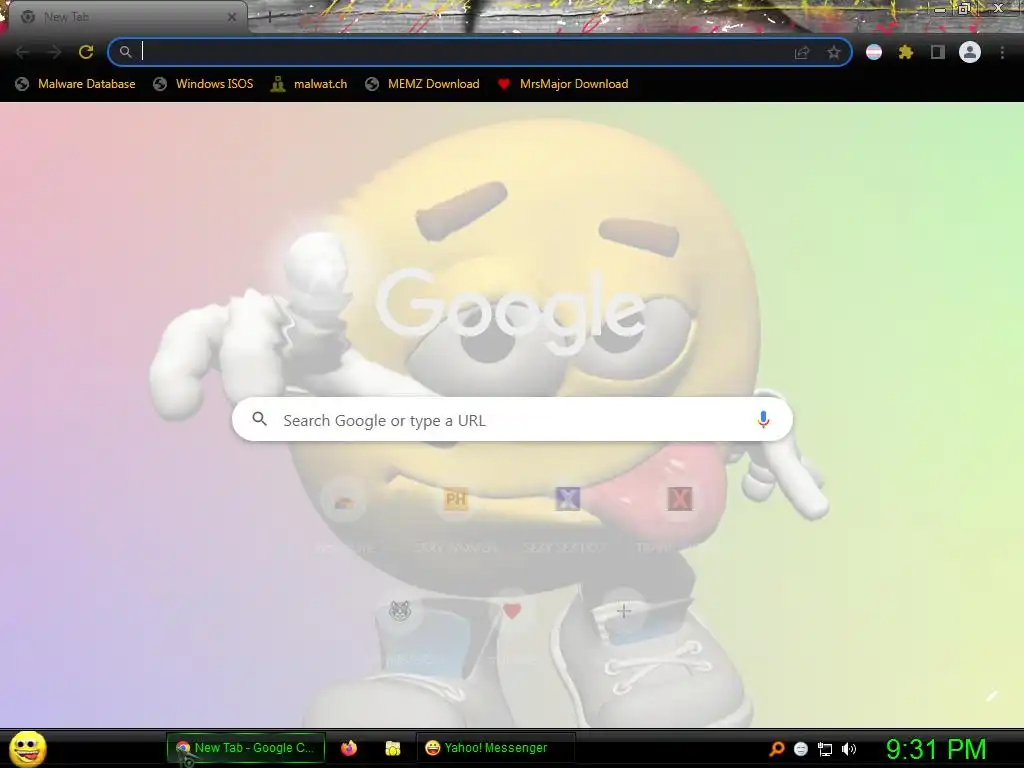Launch Firefox from the taskbar

point(349,748)
